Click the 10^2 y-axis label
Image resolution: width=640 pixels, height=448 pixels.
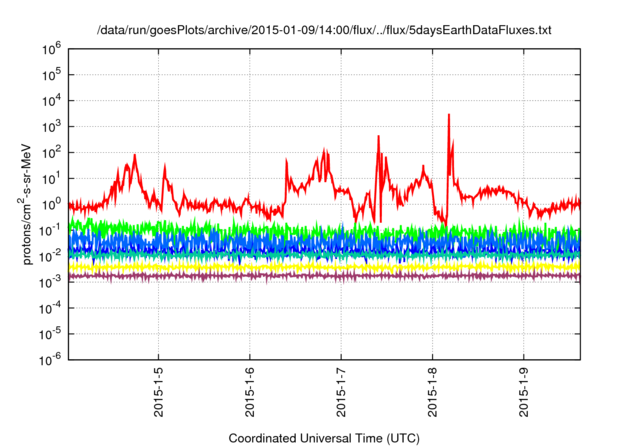51,153
